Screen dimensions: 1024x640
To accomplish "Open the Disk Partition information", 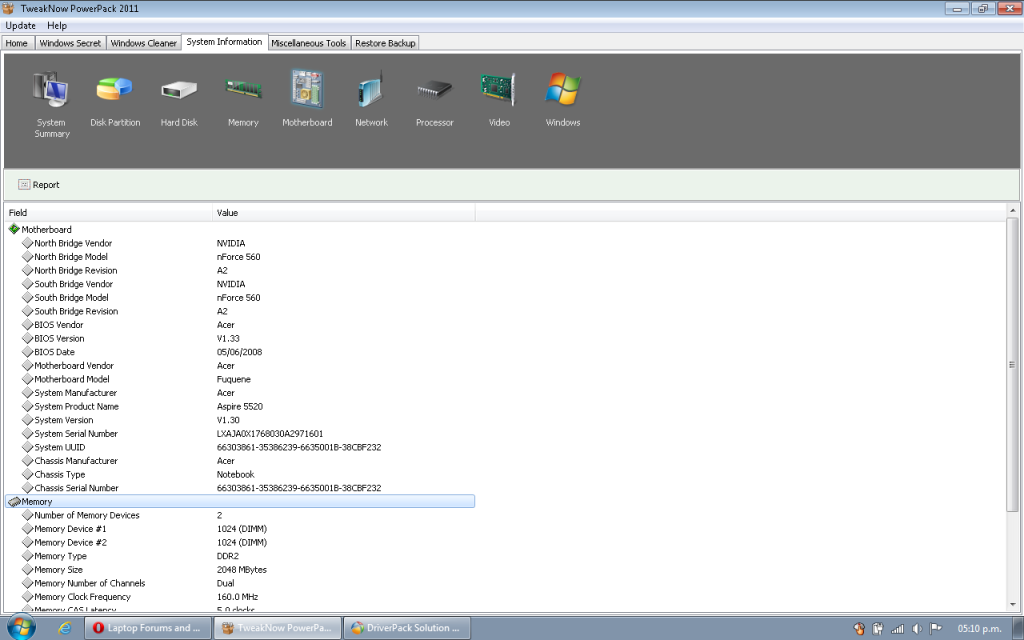I will 115,101.
